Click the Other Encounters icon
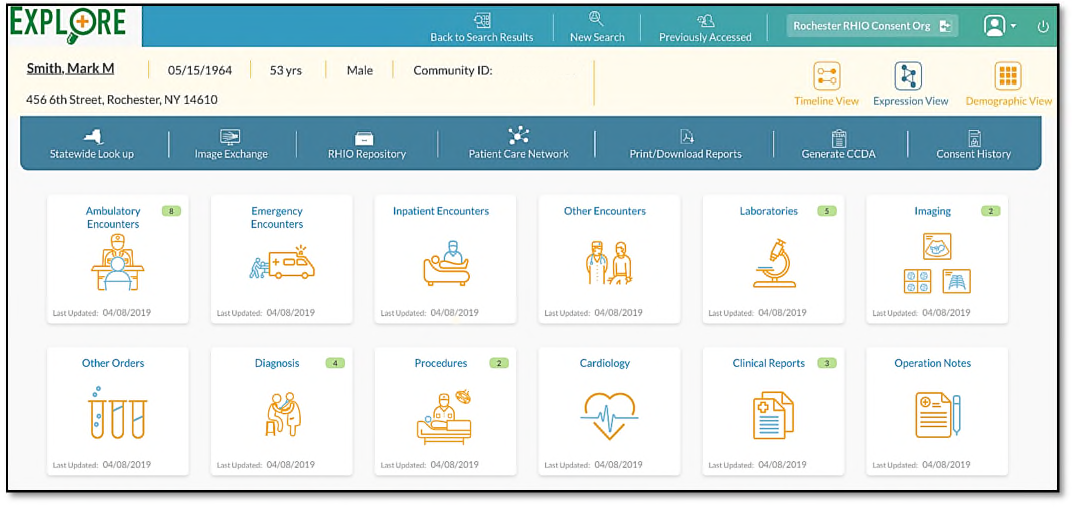The height and width of the screenshot is (507, 1072). pyautogui.click(x=609, y=263)
